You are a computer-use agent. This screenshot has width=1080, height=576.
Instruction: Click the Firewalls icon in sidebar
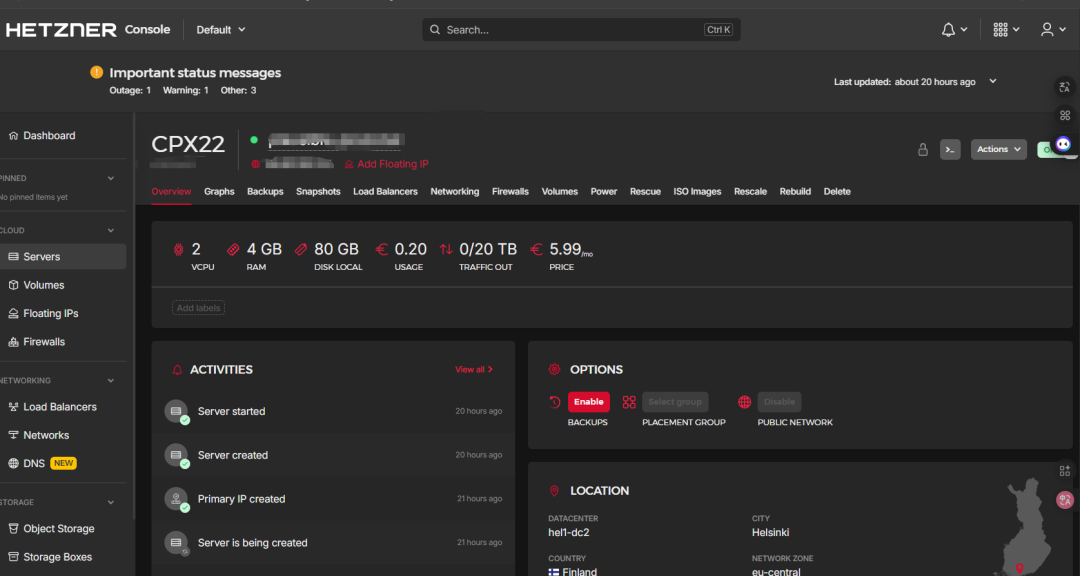coord(13,342)
